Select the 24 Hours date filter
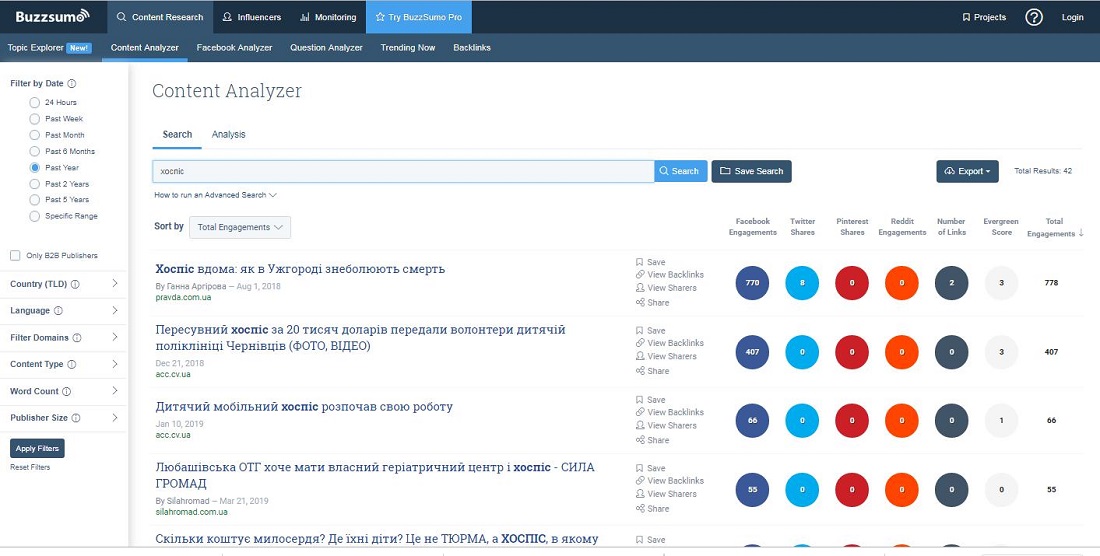This screenshot has width=1100, height=556. coord(34,102)
